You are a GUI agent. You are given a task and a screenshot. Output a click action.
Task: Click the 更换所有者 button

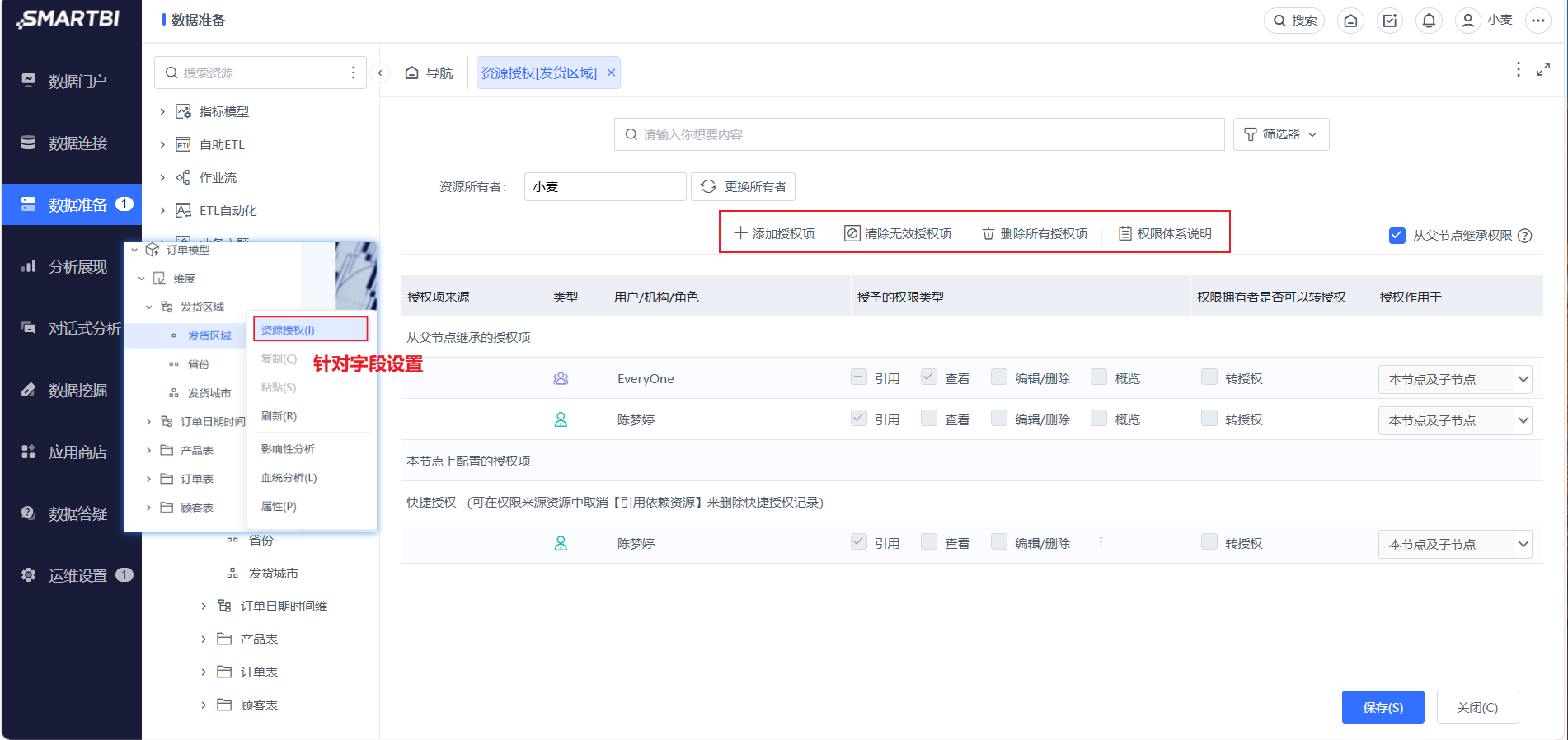743,186
